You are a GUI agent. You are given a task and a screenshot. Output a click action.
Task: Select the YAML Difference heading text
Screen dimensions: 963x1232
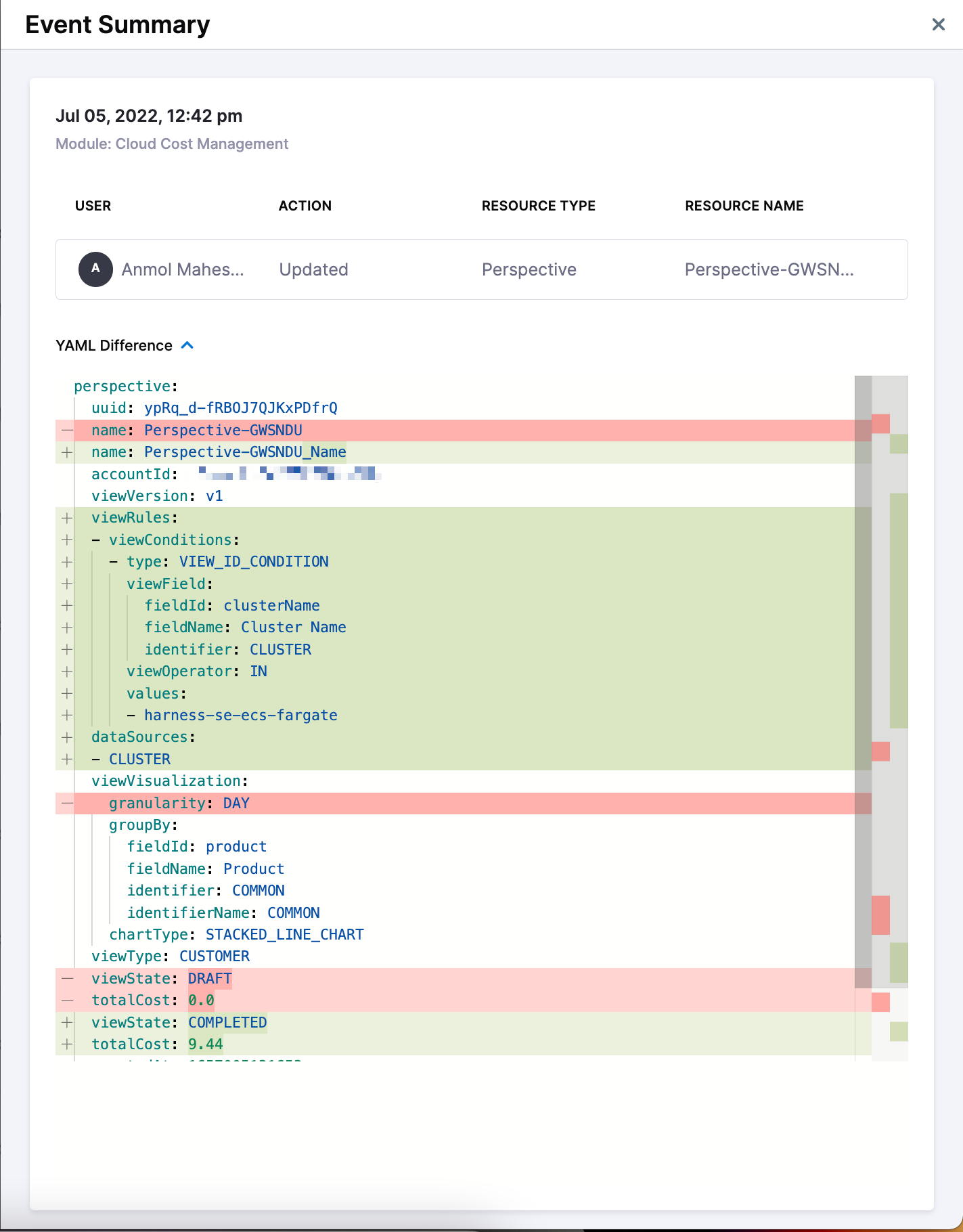114,345
